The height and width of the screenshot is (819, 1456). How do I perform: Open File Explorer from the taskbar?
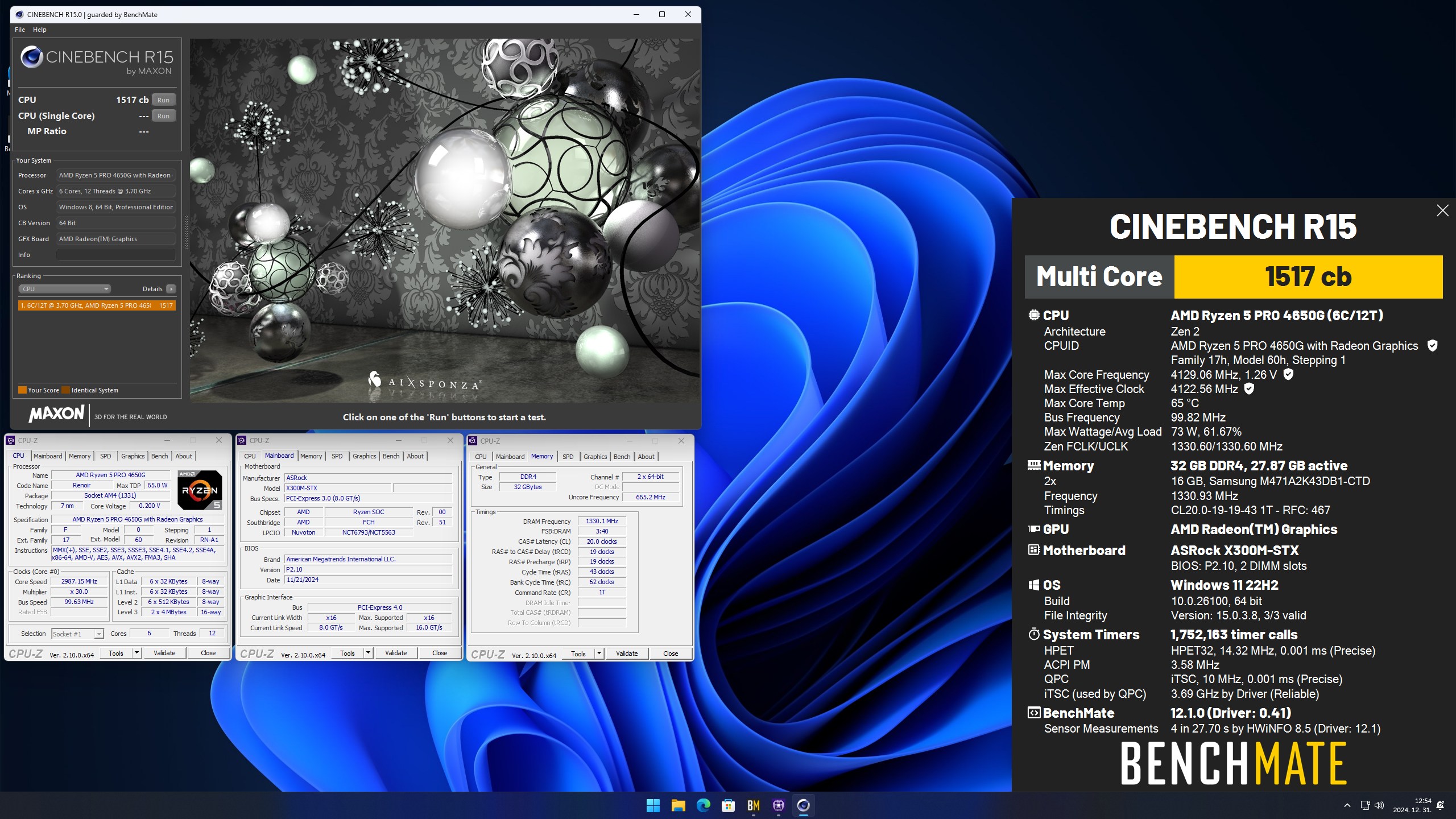point(678,805)
